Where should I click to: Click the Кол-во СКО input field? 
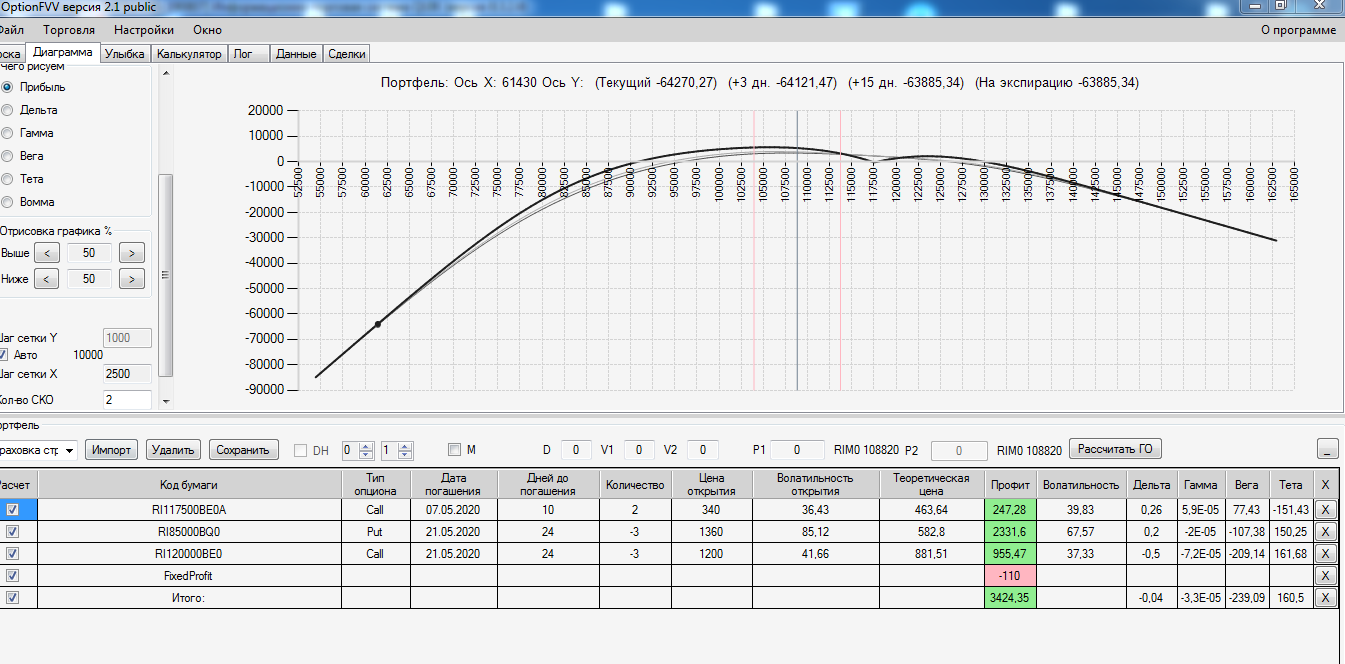click(127, 400)
